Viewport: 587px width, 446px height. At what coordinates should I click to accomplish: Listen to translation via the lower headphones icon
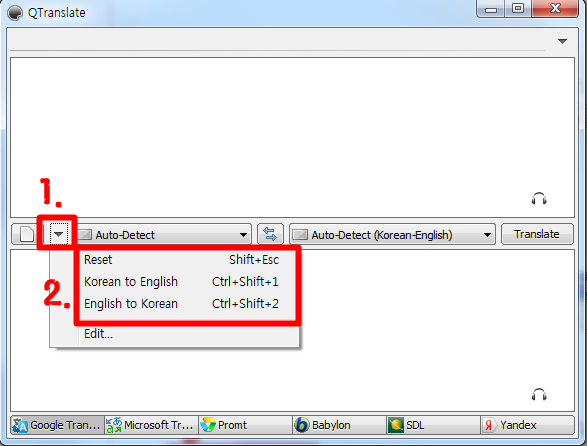[539, 395]
